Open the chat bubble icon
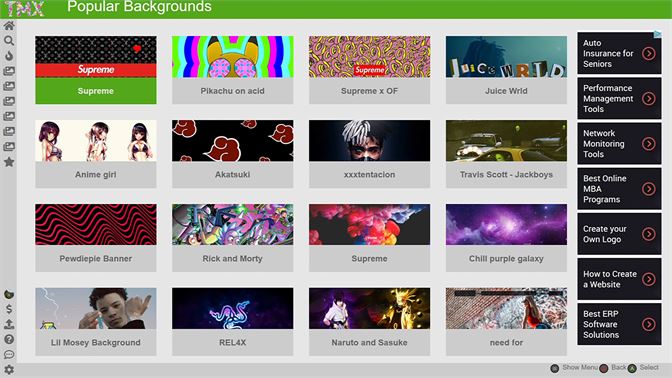This screenshot has width=672, height=378. (x=9, y=354)
